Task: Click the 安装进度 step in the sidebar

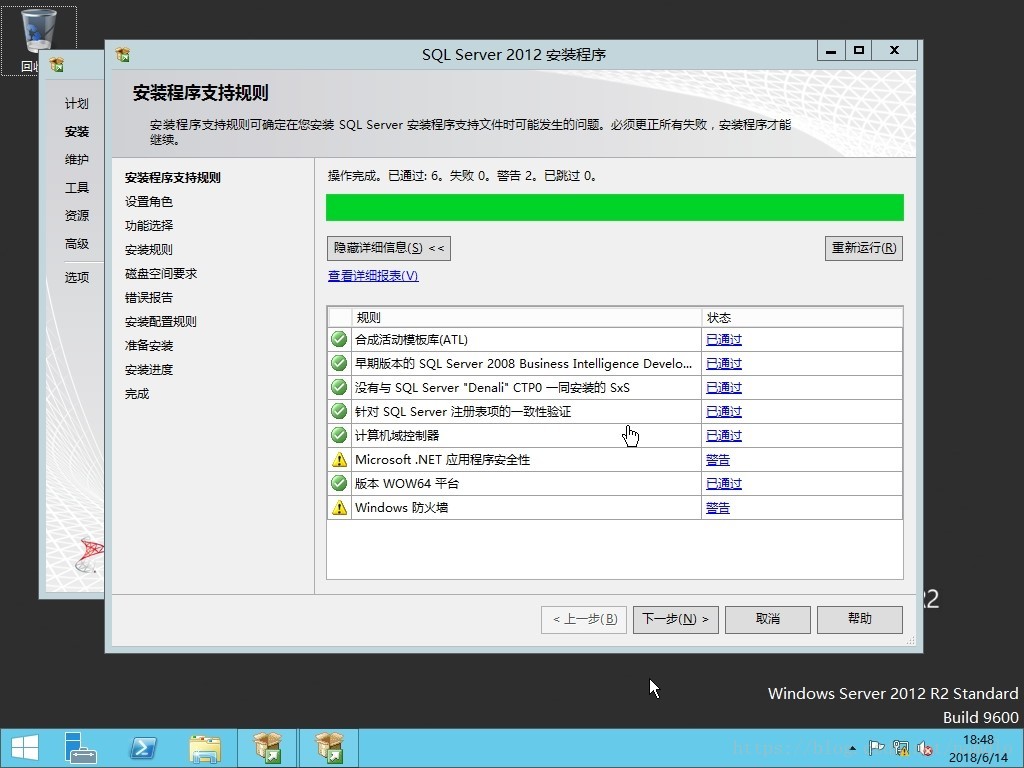Action: coord(149,370)
